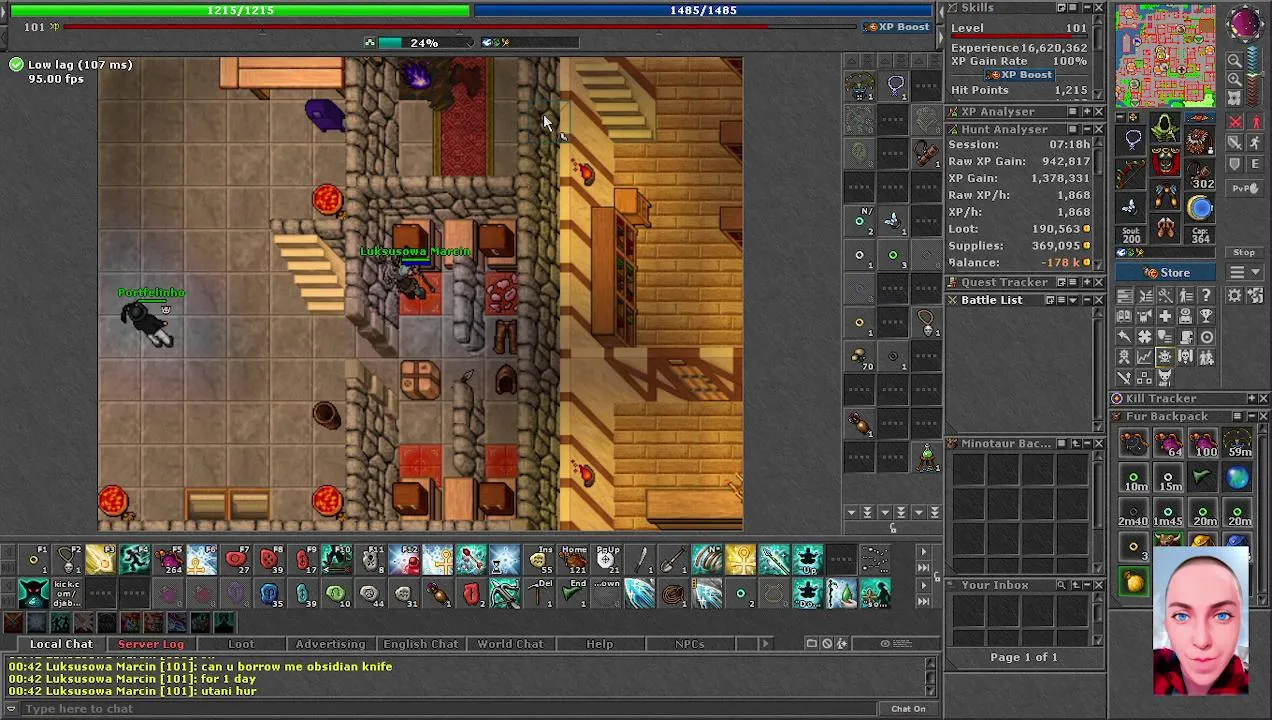Click the bow weapon slot
Screen dimensions: 1272x720
coord(1132,175)
